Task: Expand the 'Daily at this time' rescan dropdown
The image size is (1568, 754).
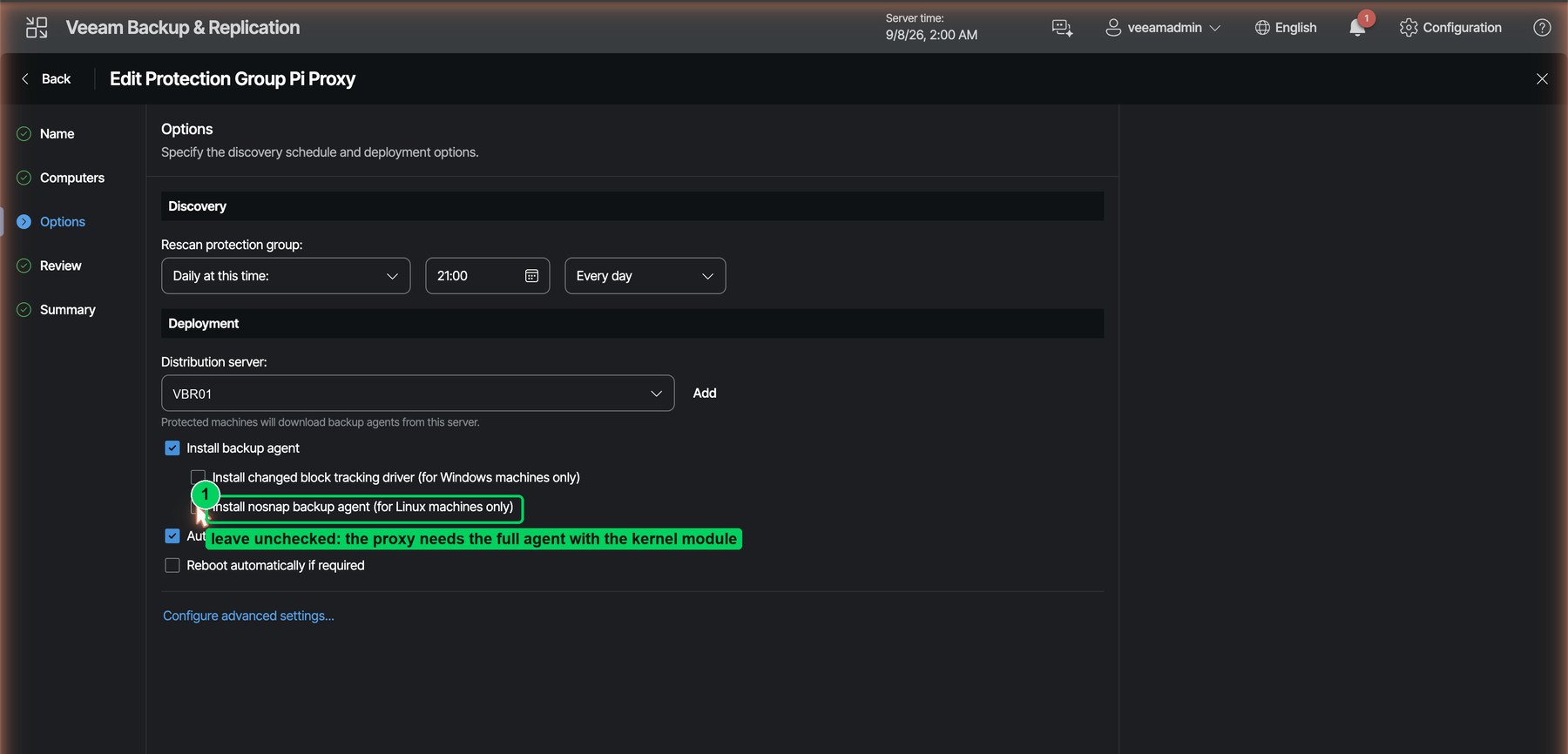Action: coord(286,276)
